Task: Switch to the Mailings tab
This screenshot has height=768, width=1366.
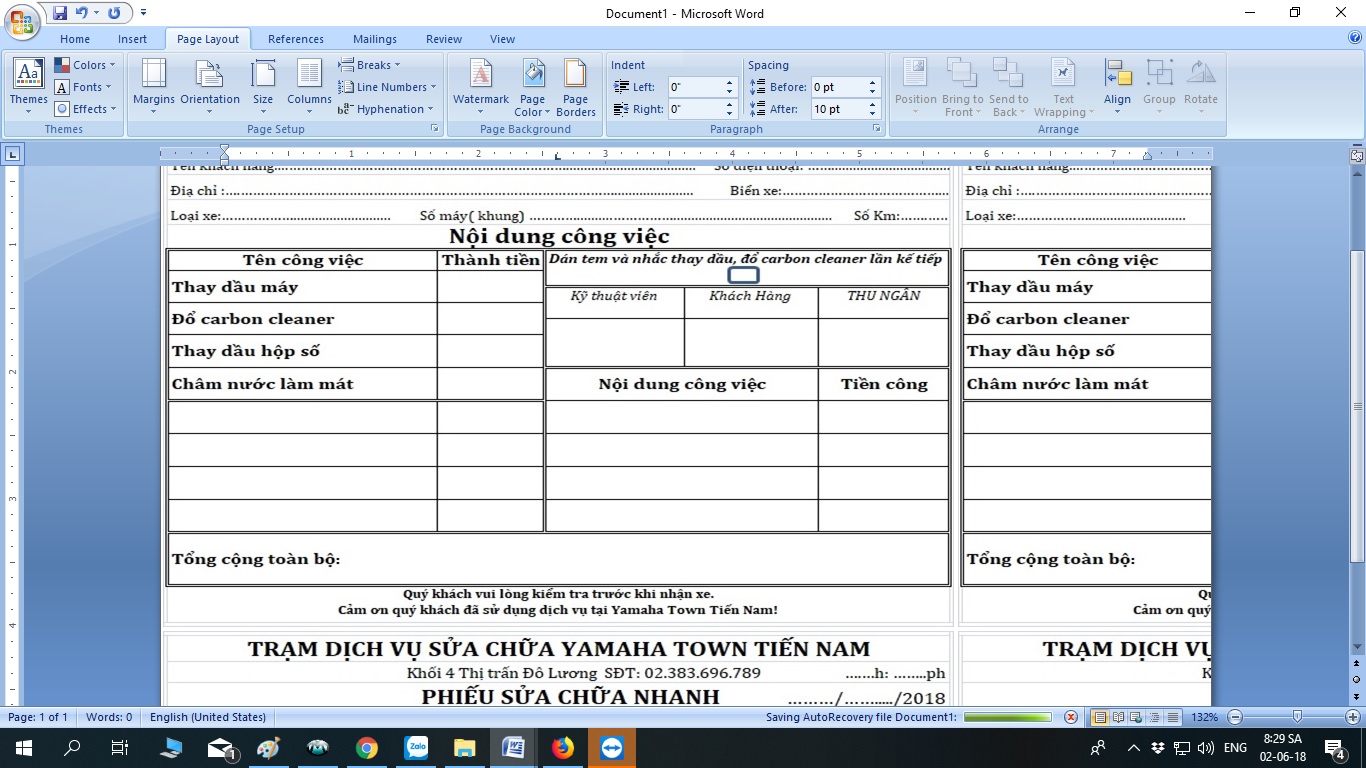Action: [375, 39]
